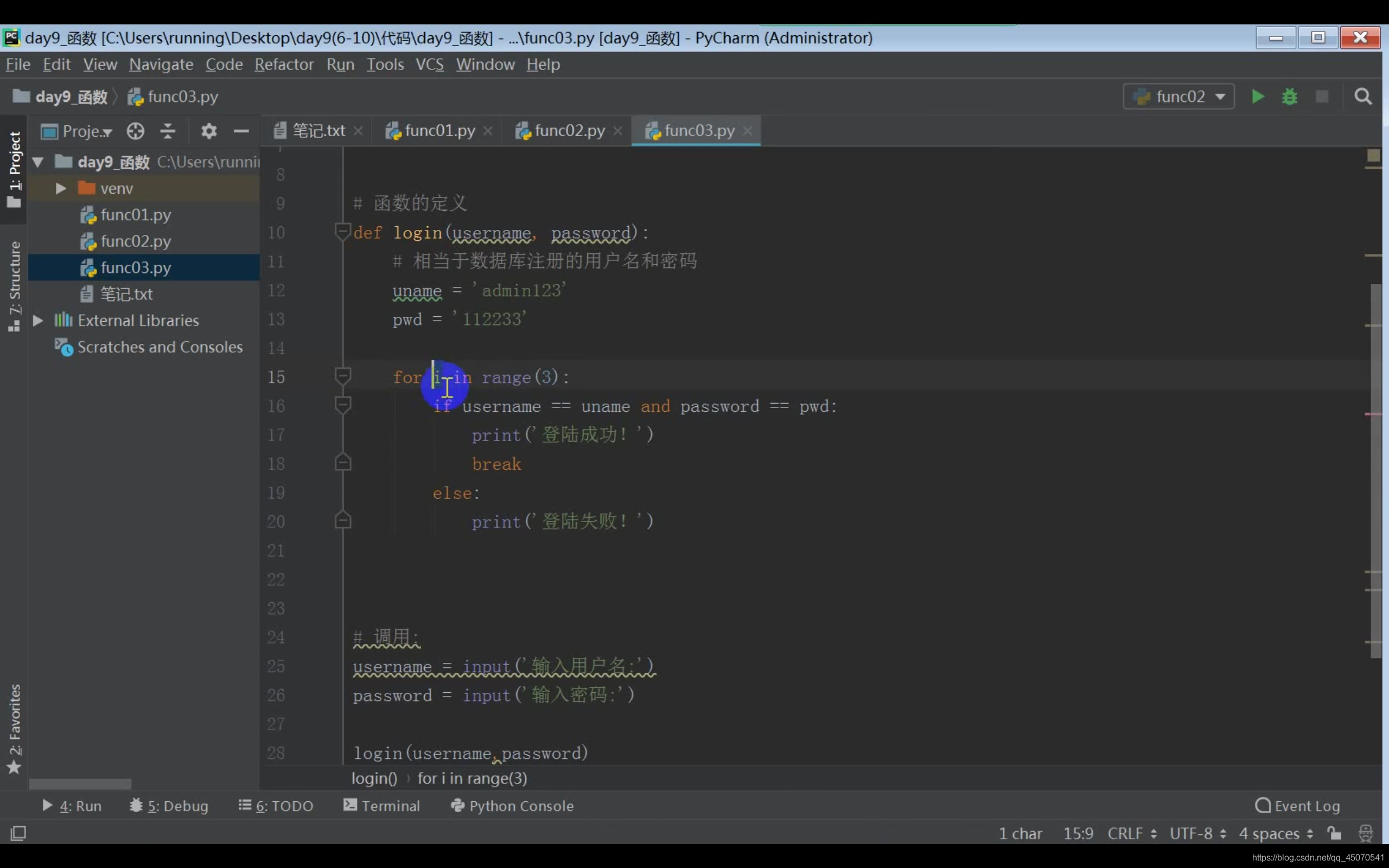The image size is (1389, 868).
Task: Hide the Project panel with minus icon
Action: point(241,131)
